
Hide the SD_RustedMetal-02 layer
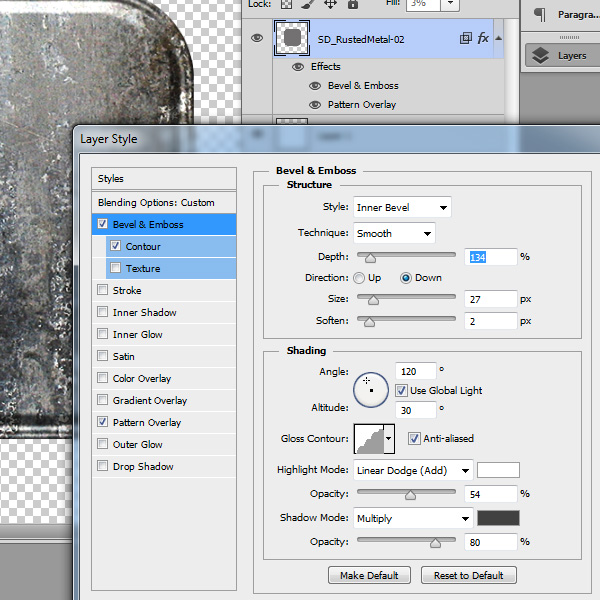257,38
